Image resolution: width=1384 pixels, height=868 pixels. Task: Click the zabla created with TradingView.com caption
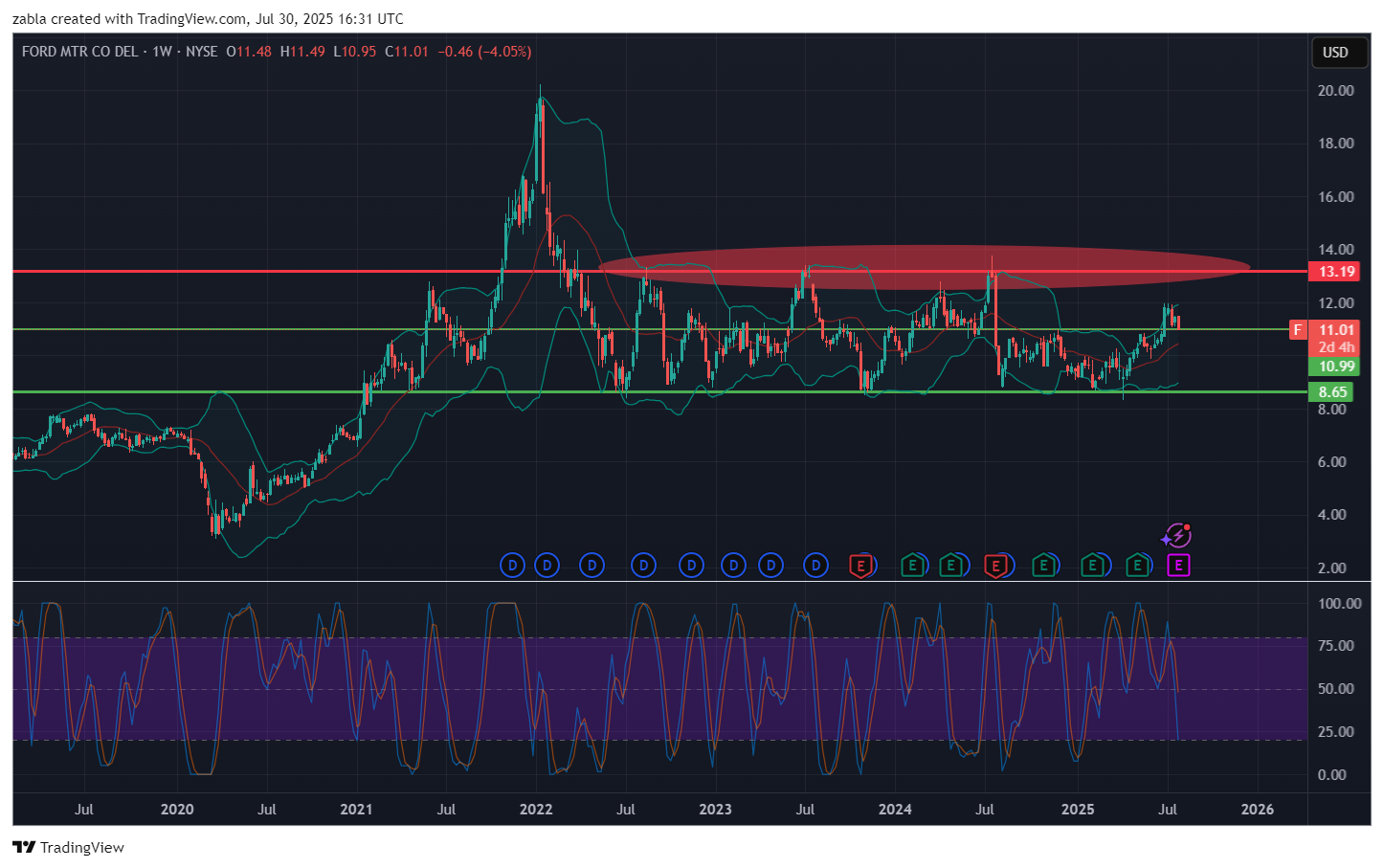point(208,19)
